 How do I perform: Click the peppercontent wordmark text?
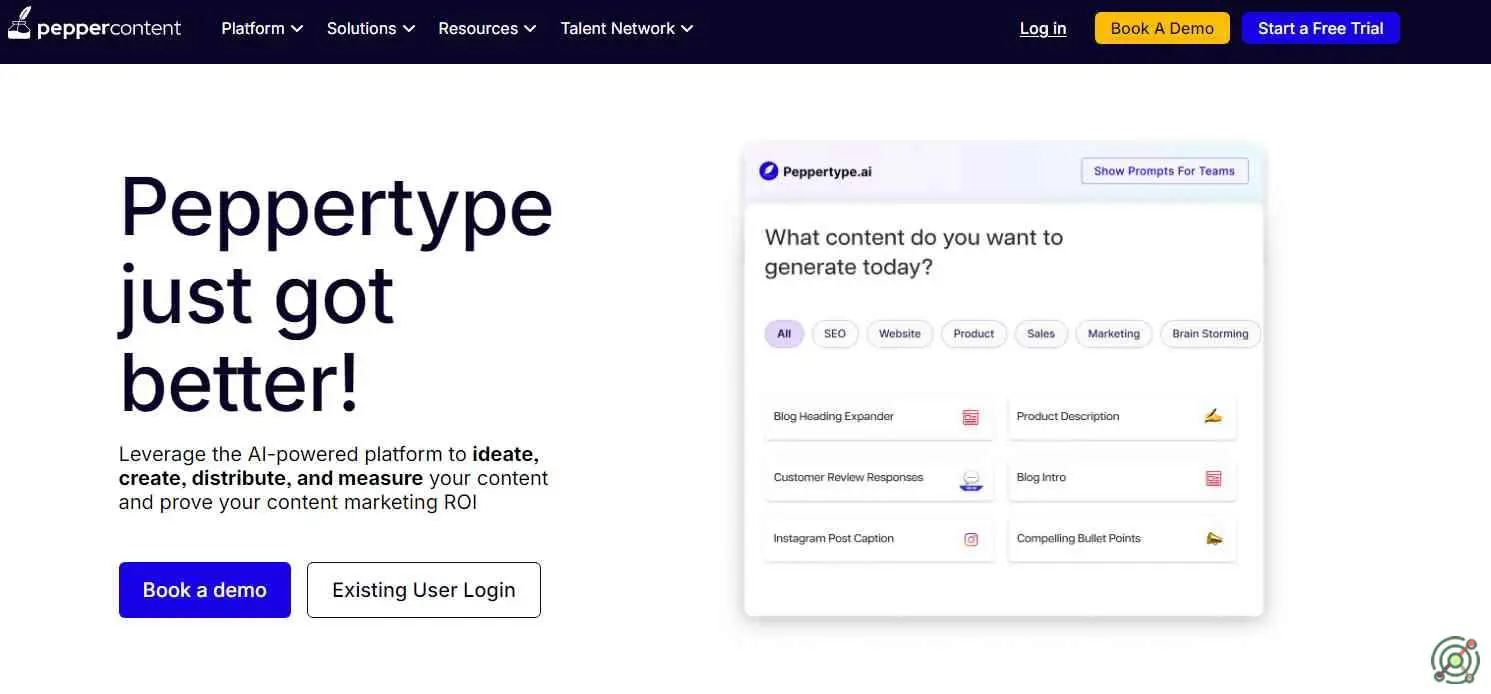[109, 28]
